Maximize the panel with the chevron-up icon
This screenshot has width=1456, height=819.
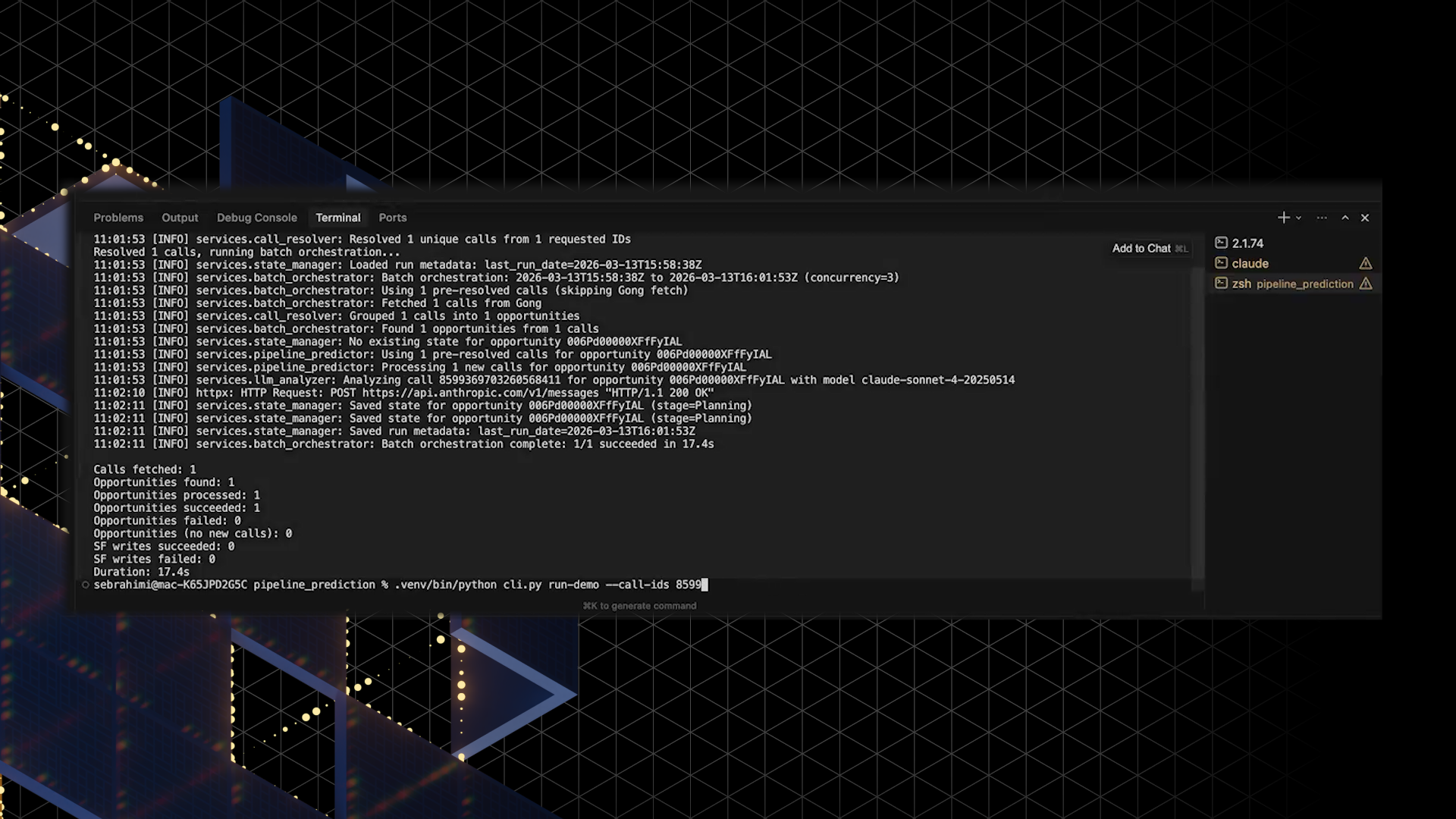pos(1345,218)
